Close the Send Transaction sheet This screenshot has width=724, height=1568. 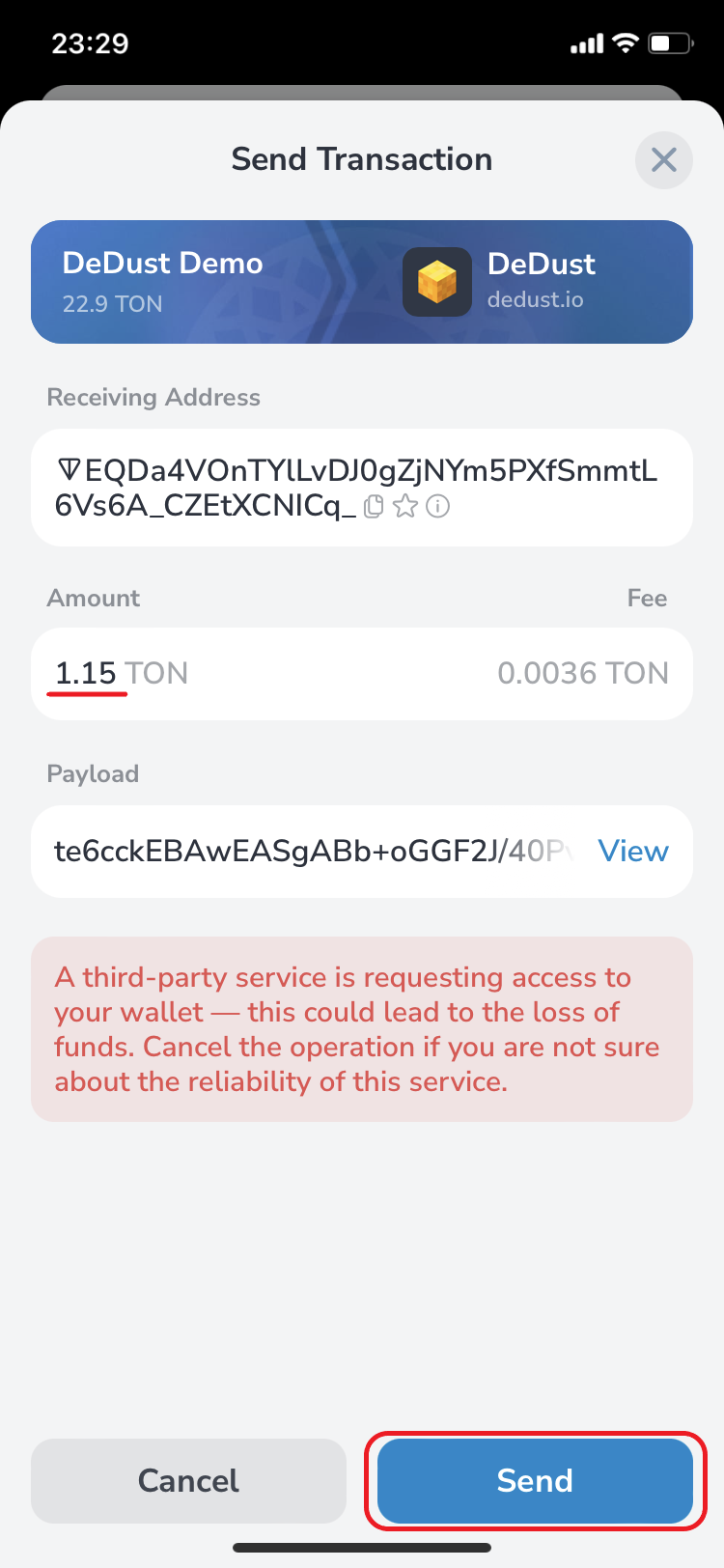pyautogui.click(x=664, y=159)
